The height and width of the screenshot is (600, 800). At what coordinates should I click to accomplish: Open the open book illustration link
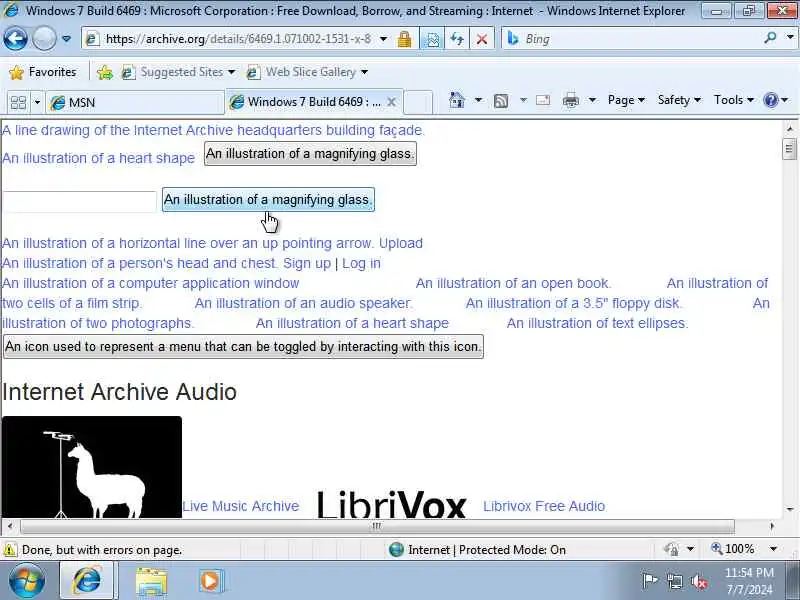coord(513,283)
